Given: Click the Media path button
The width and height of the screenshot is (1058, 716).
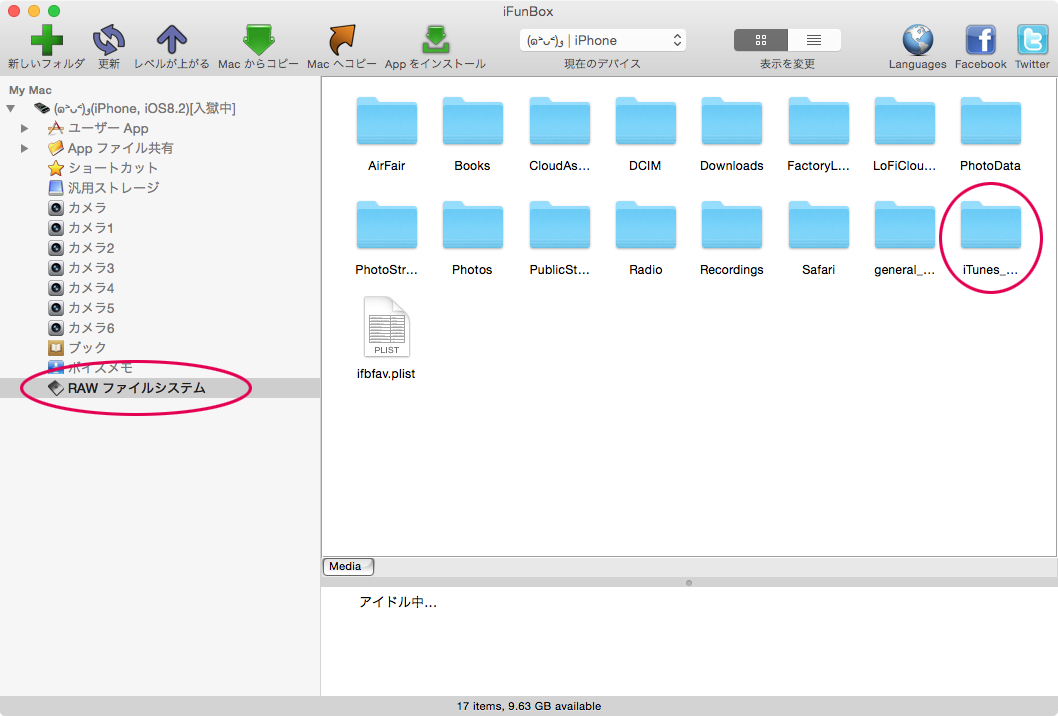Looking at the screenshot, I should pos(348,567).
